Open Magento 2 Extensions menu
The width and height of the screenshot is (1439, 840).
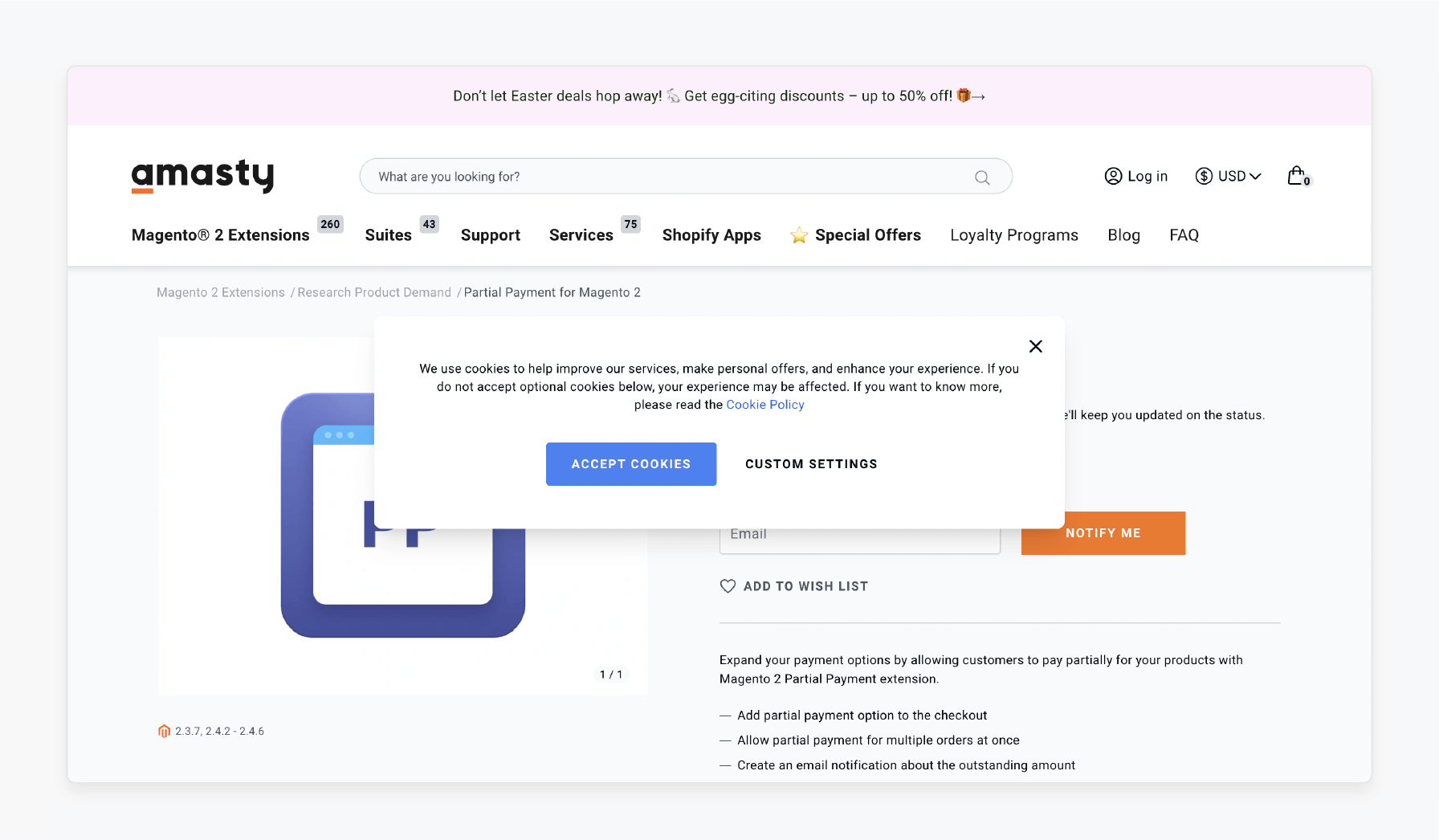click(221, 235)
